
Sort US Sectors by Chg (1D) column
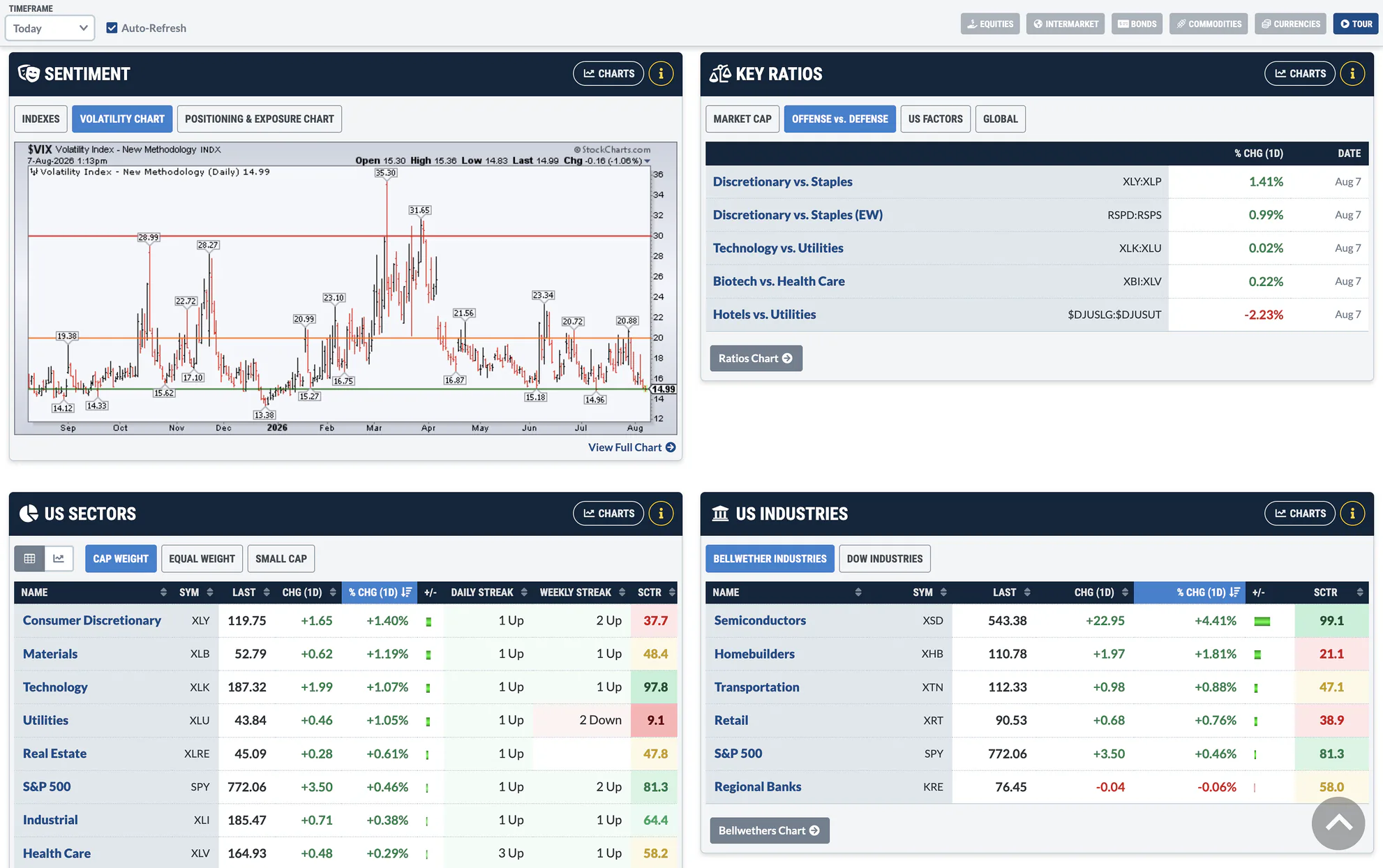coord(308,592)
